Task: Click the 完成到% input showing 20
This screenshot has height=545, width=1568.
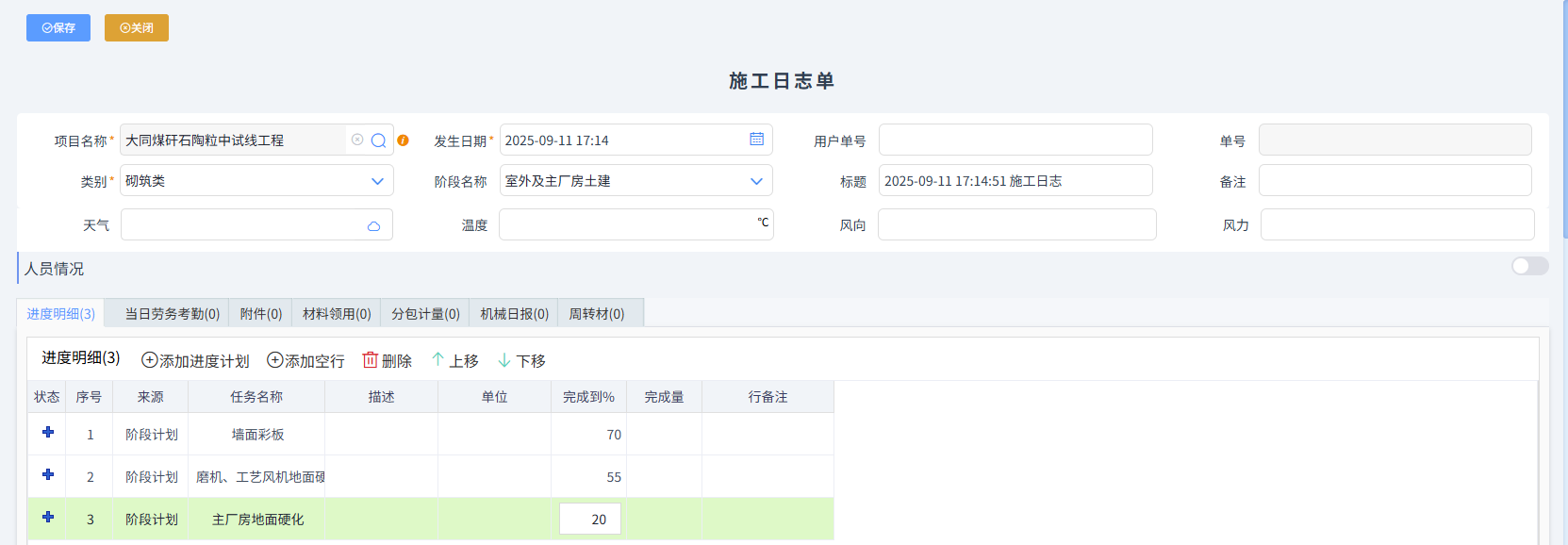Action: tap(590, 520)
